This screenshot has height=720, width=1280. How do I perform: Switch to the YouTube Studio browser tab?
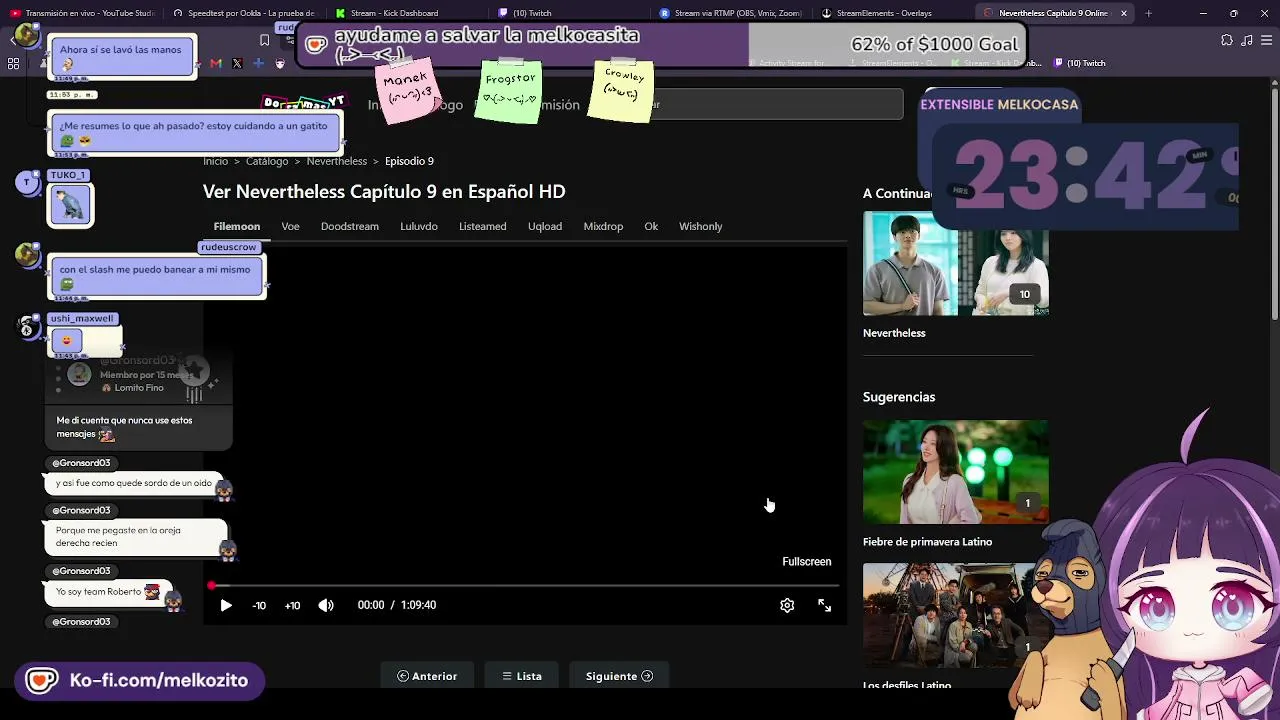[x=82, y=13]
